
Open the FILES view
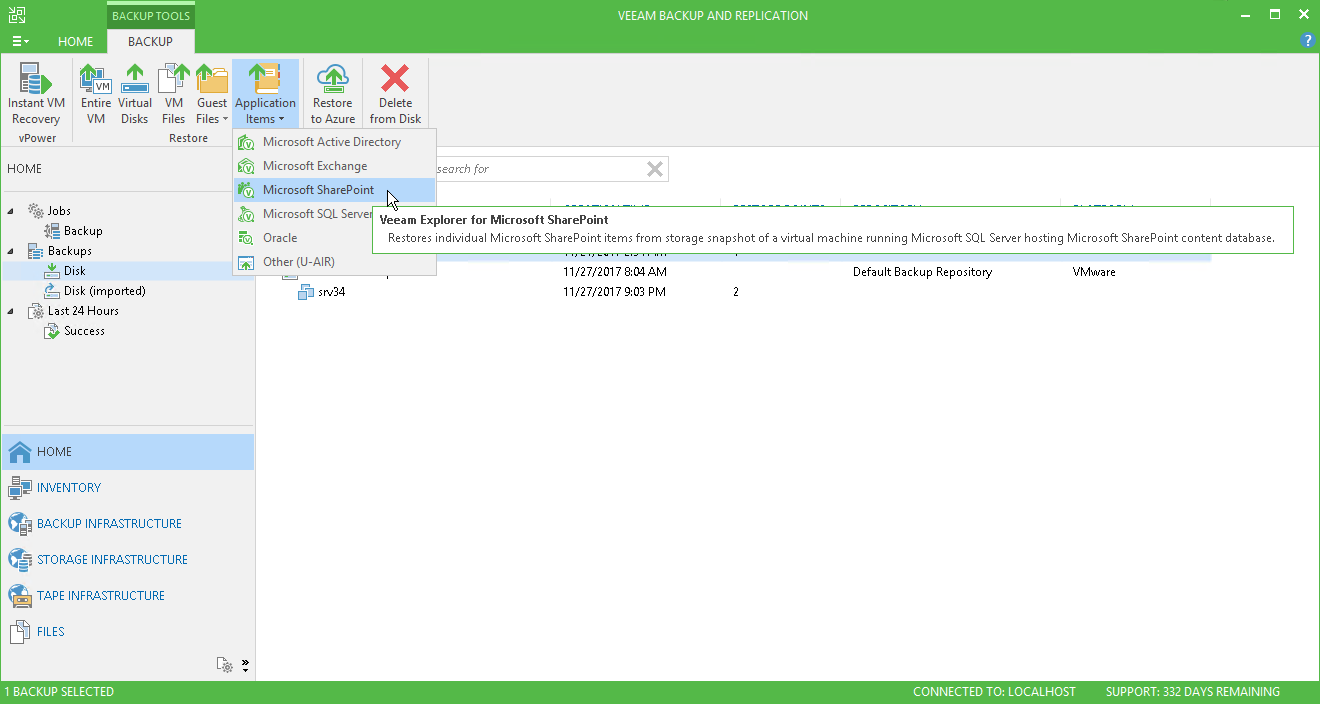128,632
